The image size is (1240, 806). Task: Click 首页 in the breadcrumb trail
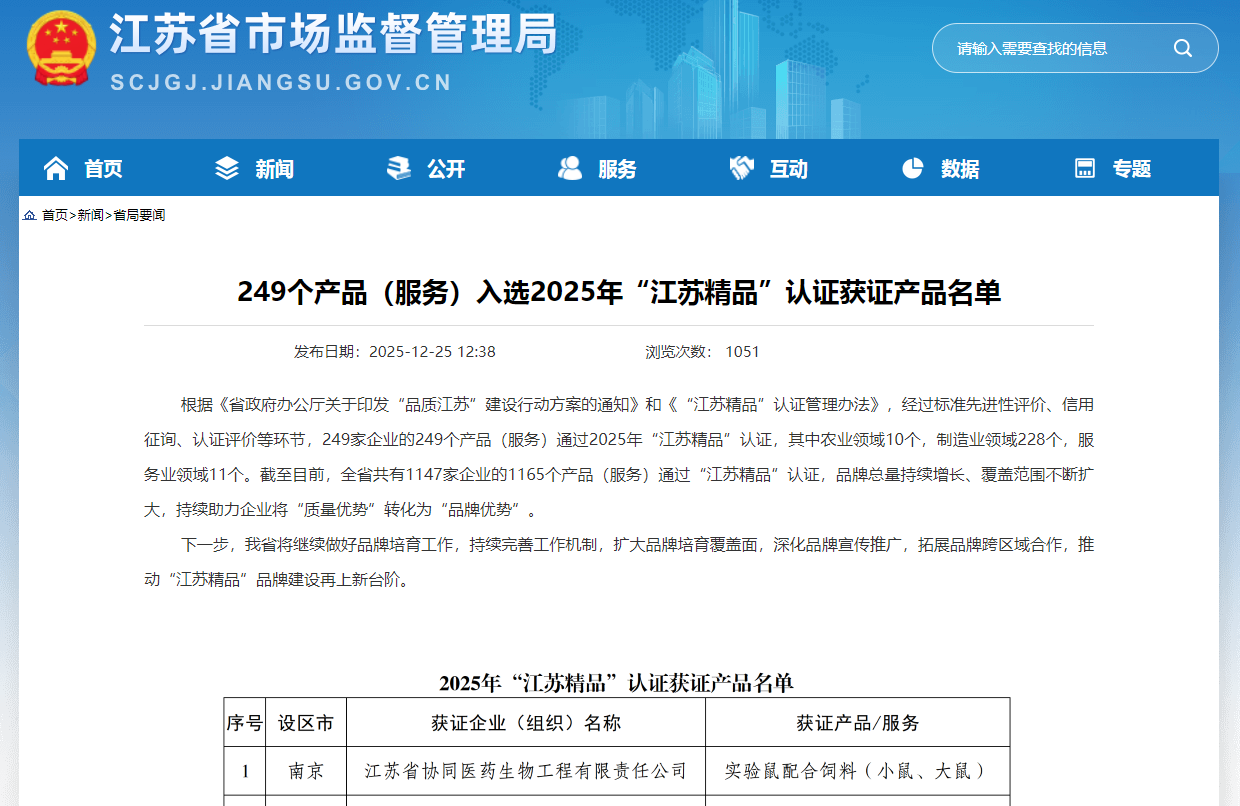pyautogui.click(x=55, y=215)
